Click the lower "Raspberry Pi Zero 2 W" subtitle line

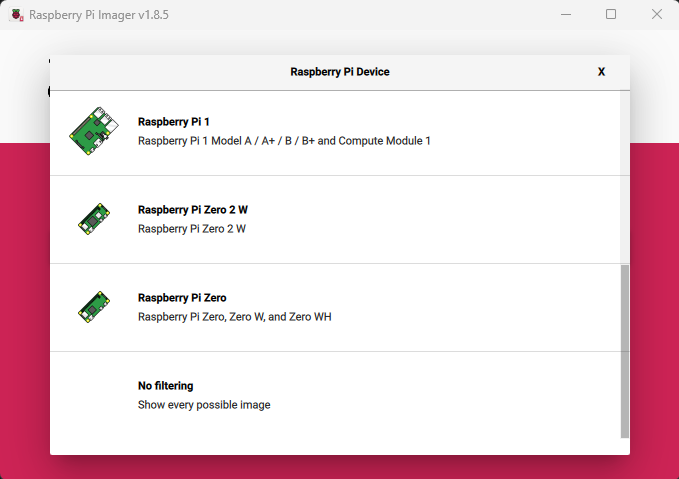[191, 229]
